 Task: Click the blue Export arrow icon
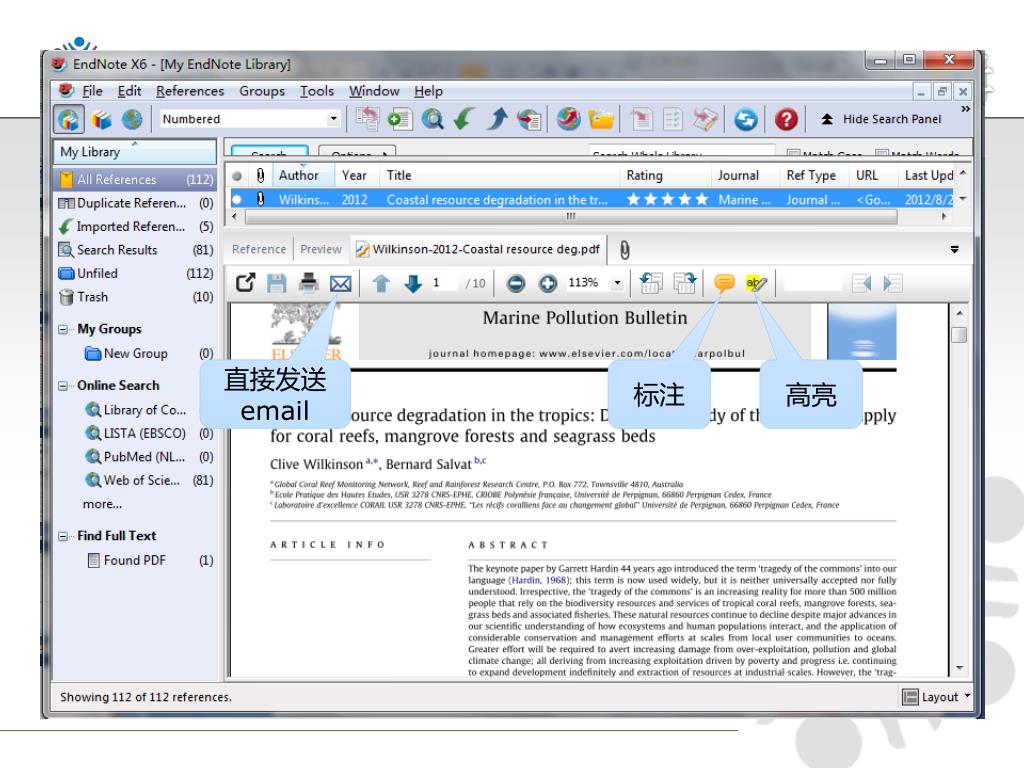pyautogui.click(x=497, y=120)
